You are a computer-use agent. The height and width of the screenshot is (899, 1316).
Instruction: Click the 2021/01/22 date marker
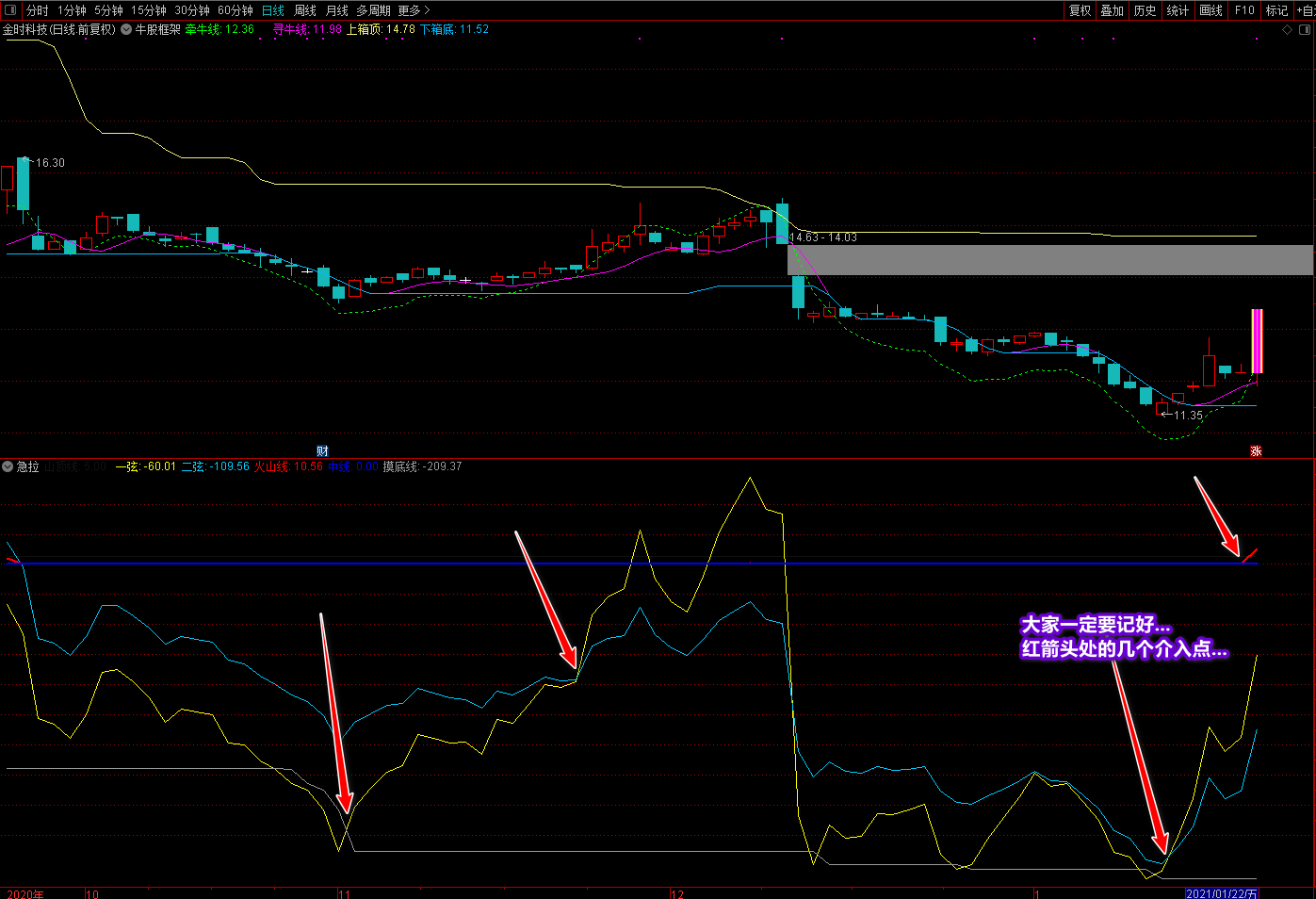[1221, 893]
